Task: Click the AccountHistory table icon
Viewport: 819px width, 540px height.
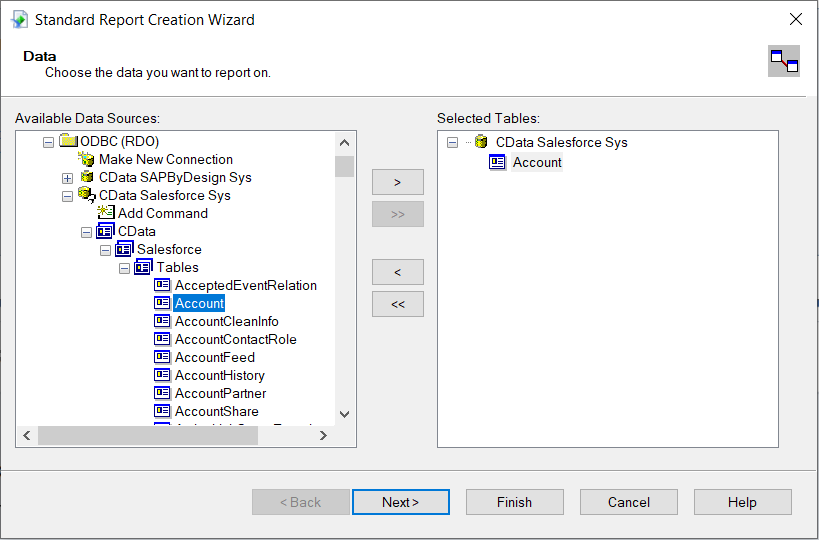Action: [x=163, y=375]
